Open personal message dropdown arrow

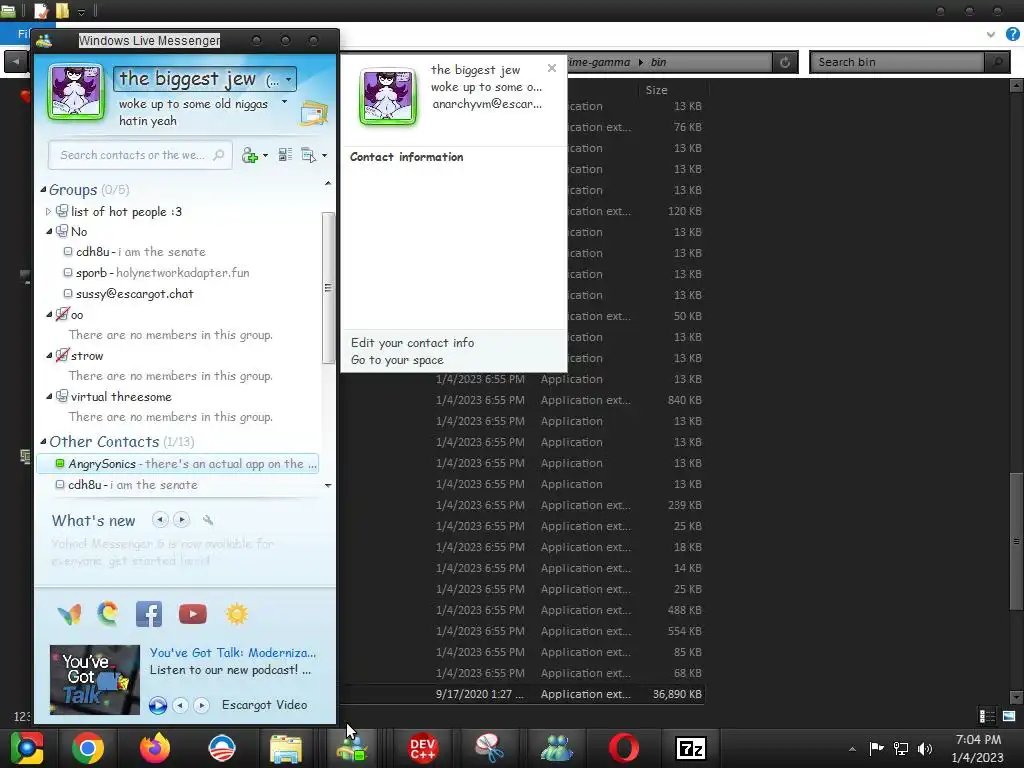(x=284, y=102)
